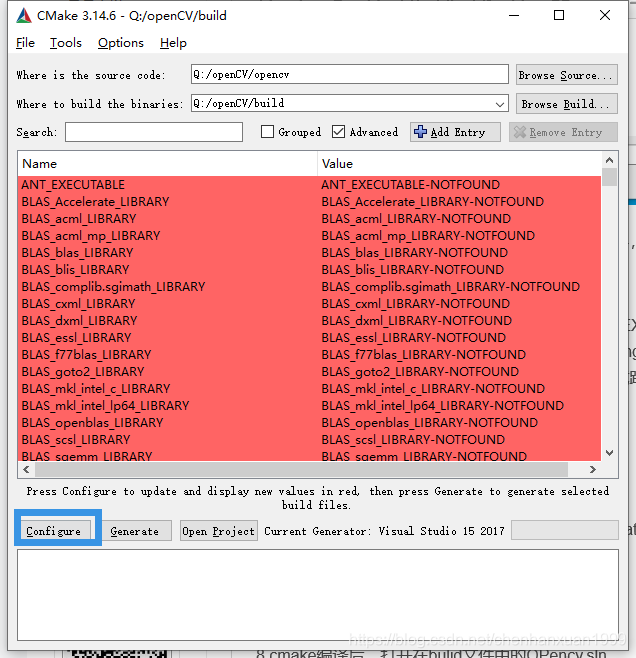Screen dimensions: 636x658
Task: Select the BLAS_mkl_intel_lp64_LIBRARY entry name
Action: click(105, 405)
